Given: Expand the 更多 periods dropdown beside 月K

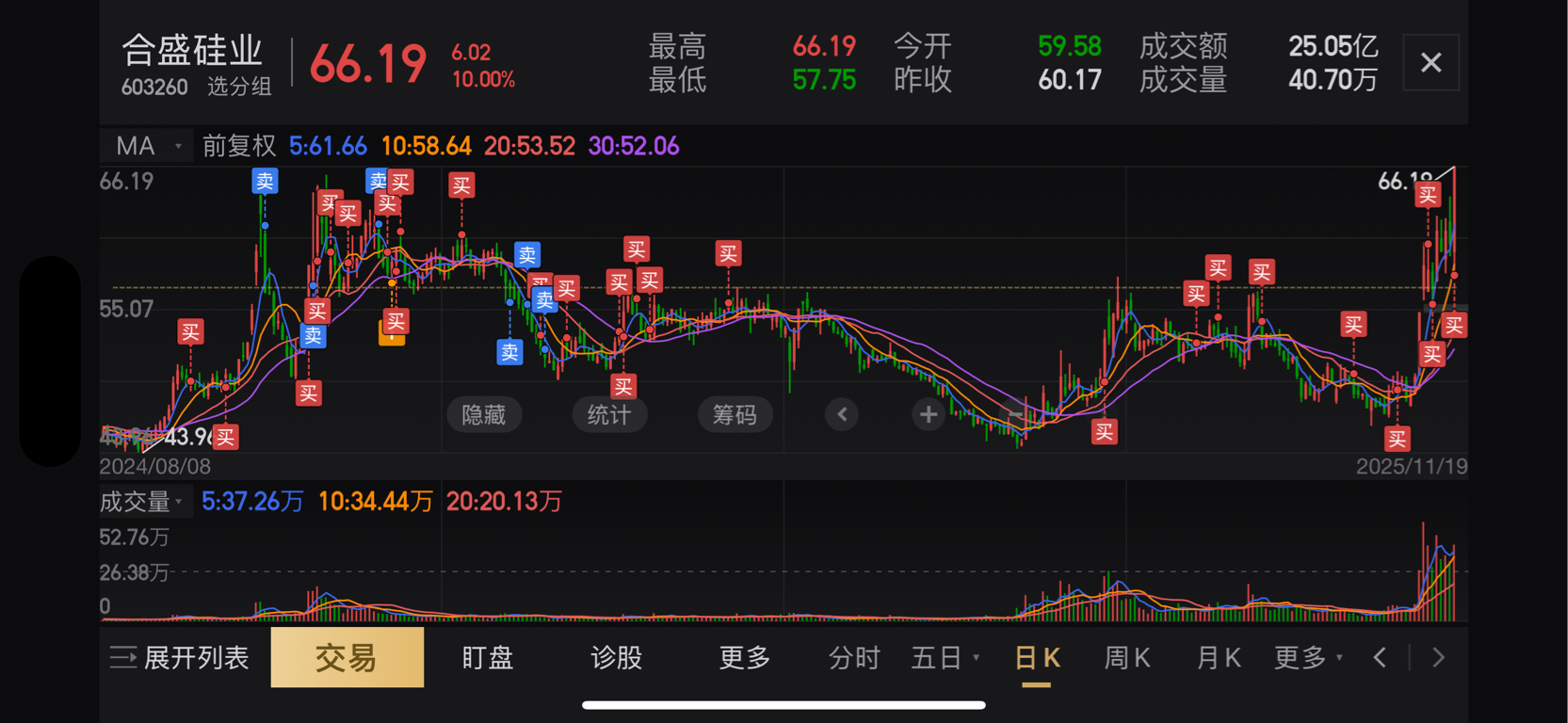Looking at the screenshot, I should [1309, 657].
